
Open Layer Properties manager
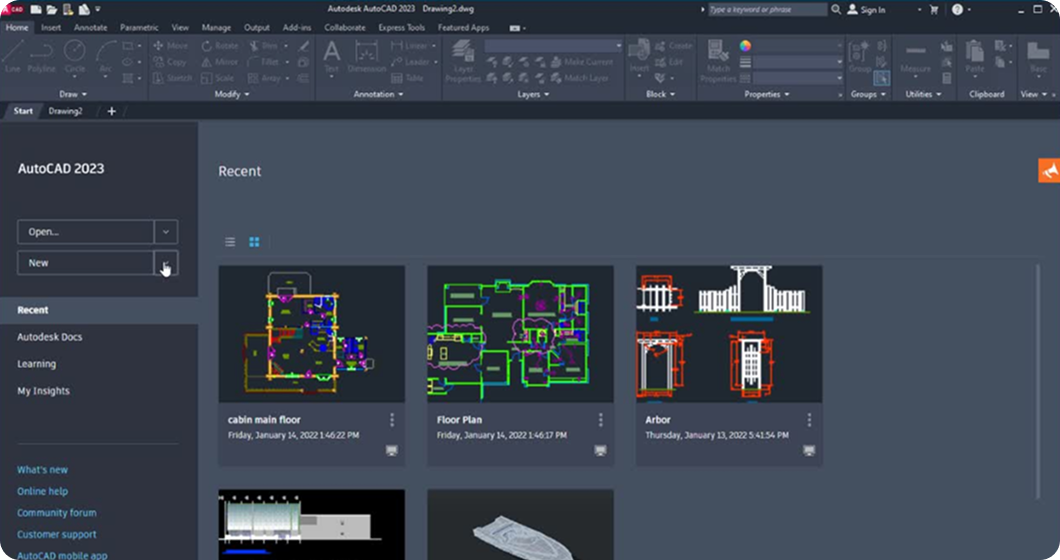point(463,61)
